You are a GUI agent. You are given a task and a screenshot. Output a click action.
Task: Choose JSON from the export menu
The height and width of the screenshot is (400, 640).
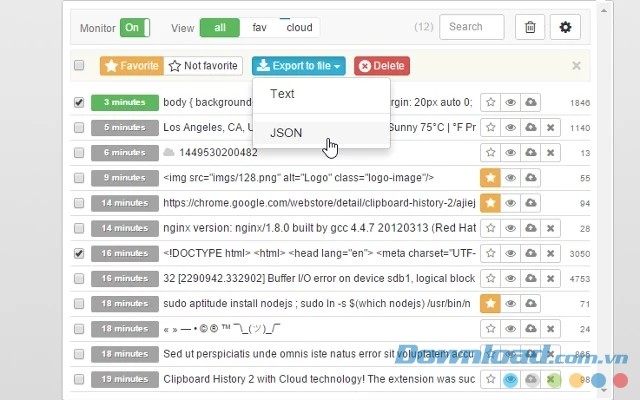[x=286, y=132]
